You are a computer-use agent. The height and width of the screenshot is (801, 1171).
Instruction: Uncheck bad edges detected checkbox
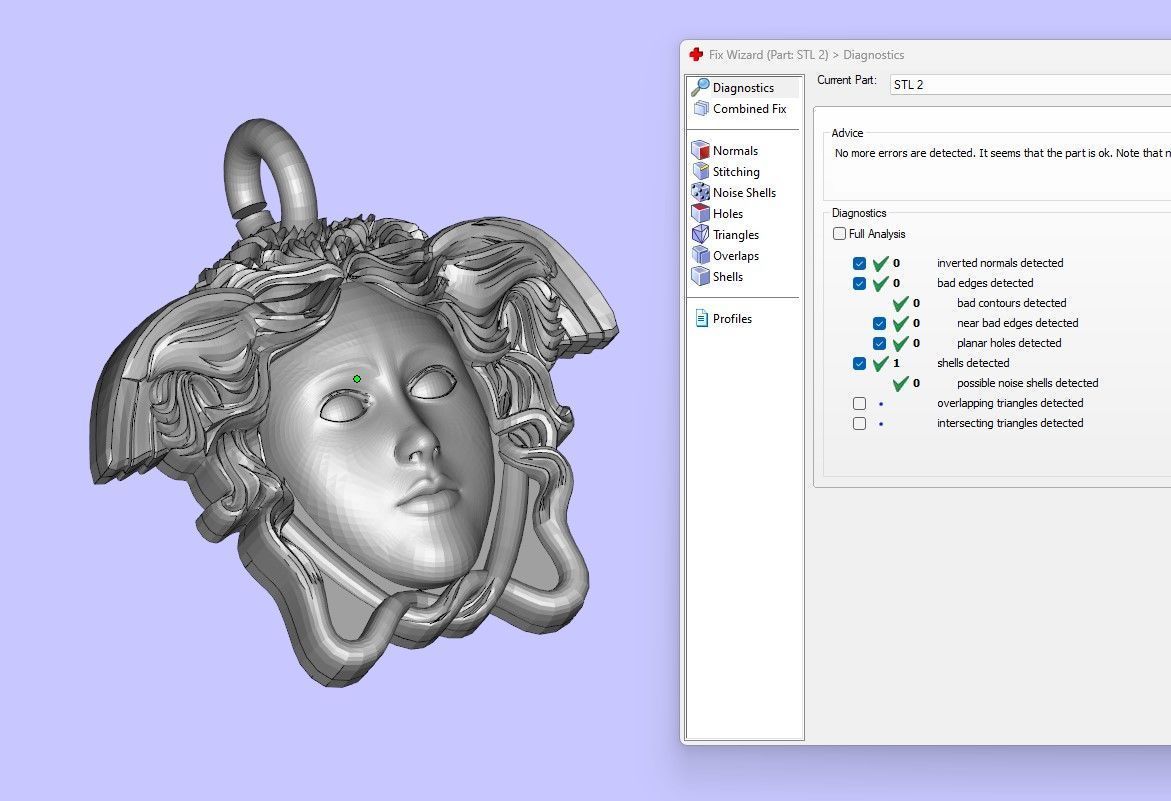click(x=860, y=284)
